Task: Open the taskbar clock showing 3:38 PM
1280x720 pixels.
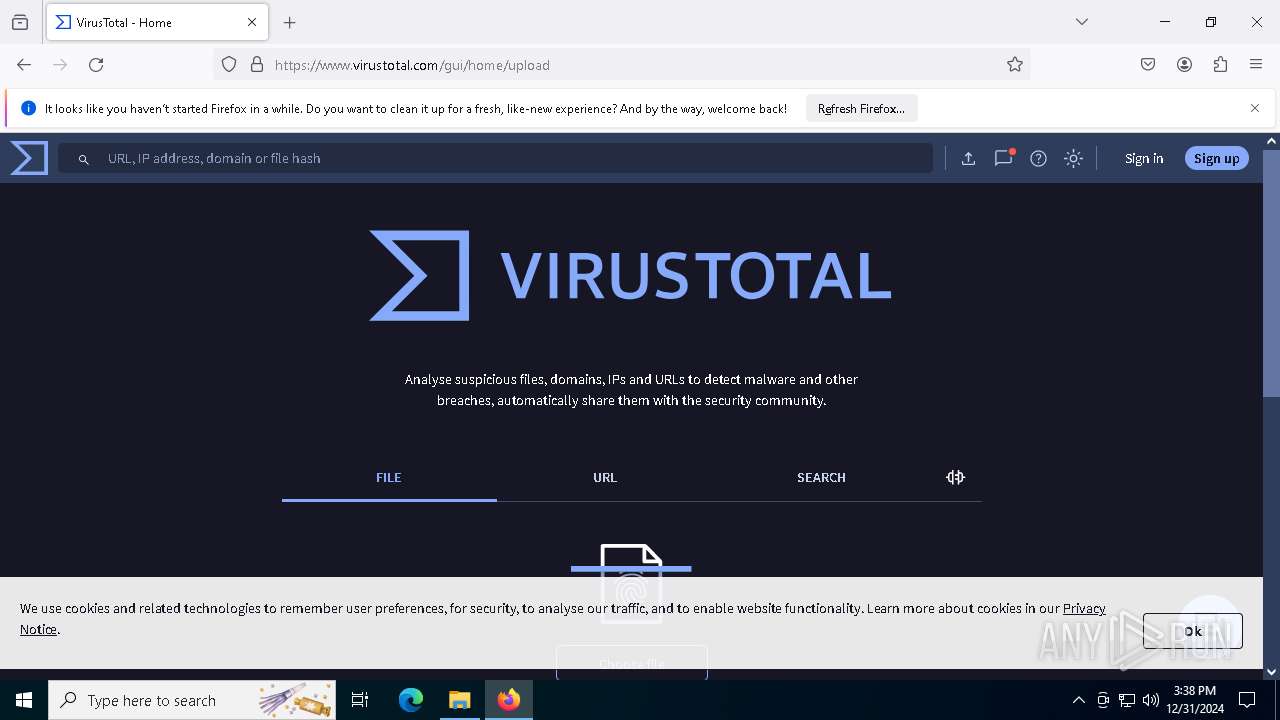Action: click(x=1195, y=700)
